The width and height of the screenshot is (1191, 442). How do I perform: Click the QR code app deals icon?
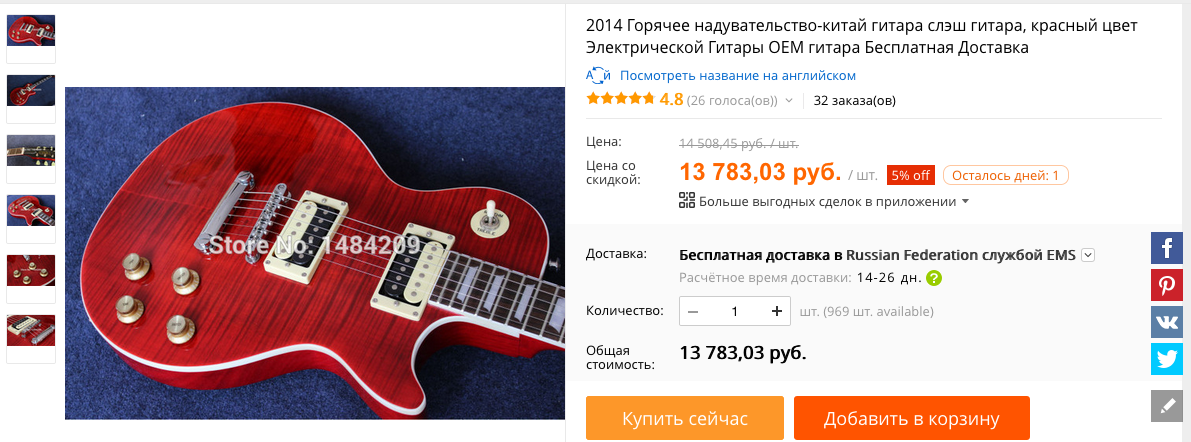coord(687,200)
